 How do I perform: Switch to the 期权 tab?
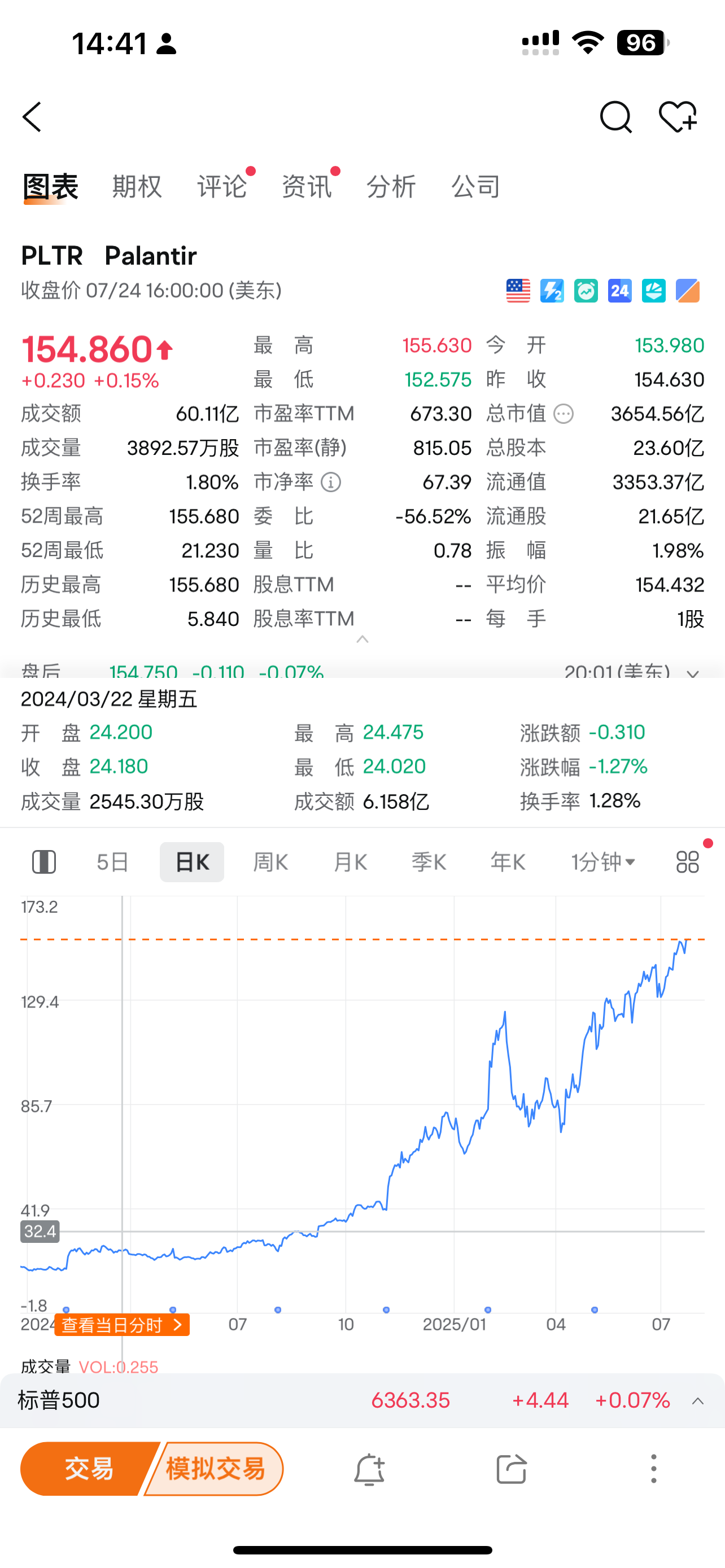coord(137,187)
